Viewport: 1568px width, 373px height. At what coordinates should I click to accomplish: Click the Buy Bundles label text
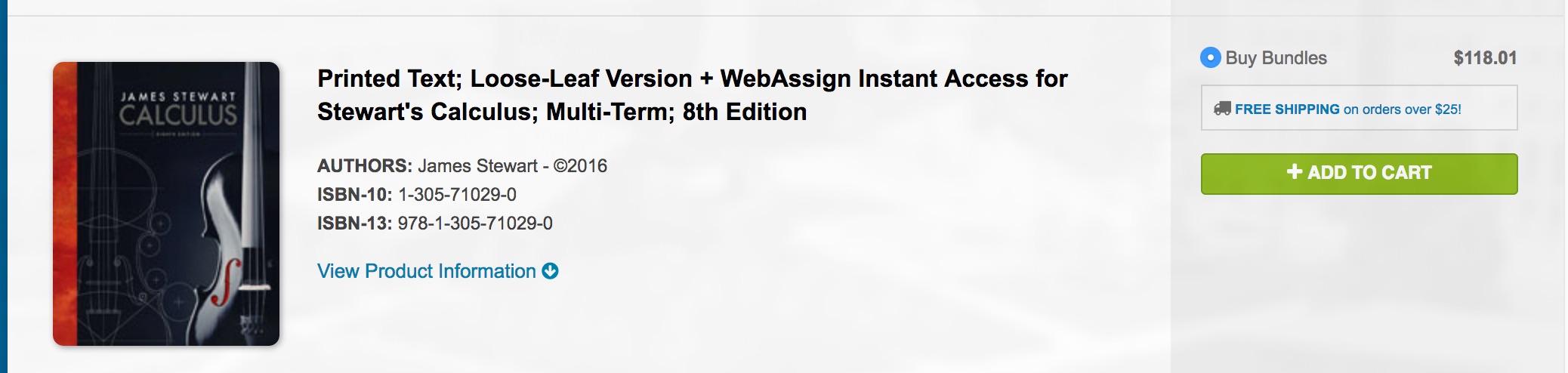click(1276, 58)
